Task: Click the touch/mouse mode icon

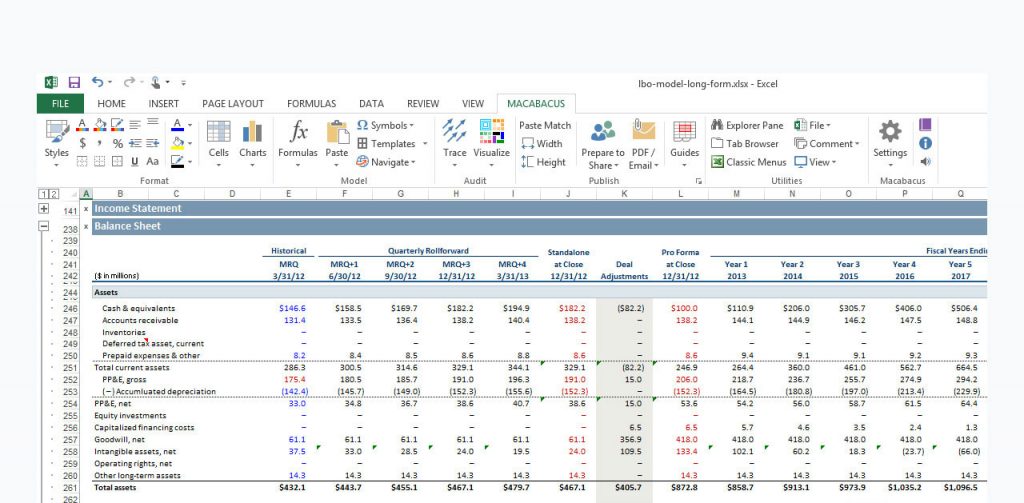Action: (x=155, y=82)
